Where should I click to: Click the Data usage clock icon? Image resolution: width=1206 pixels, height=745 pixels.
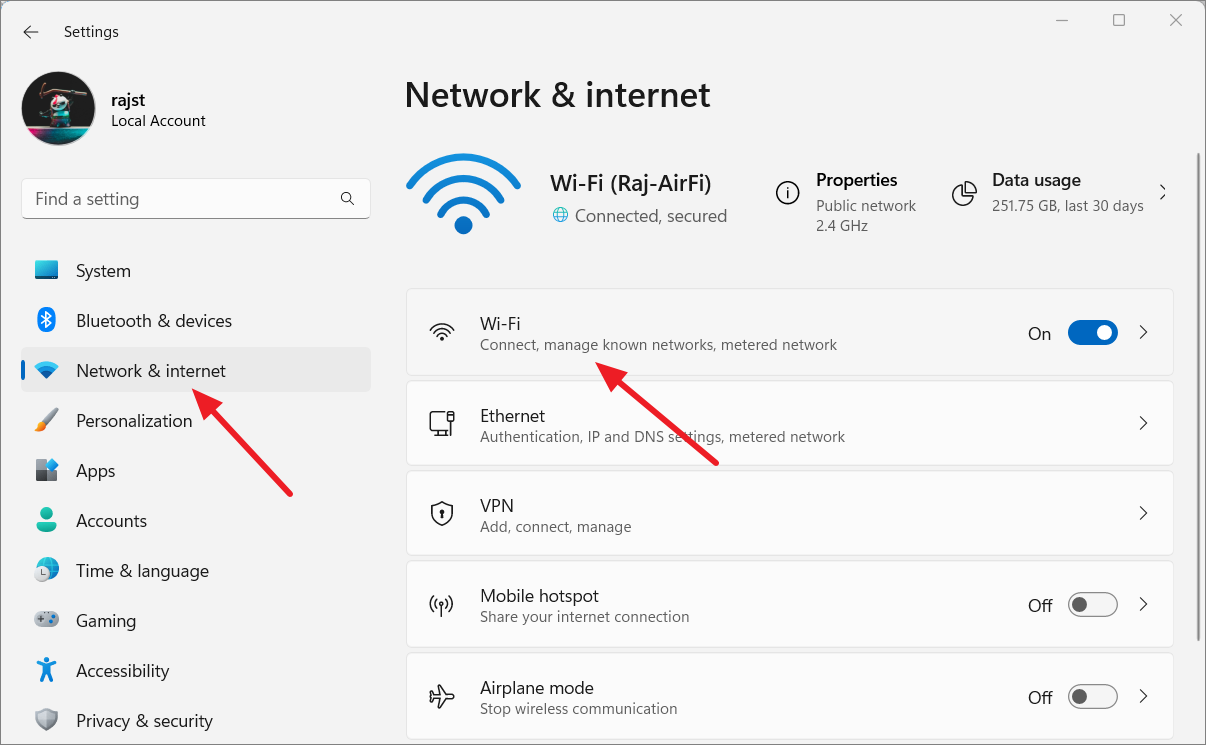[x=964, y=193]
